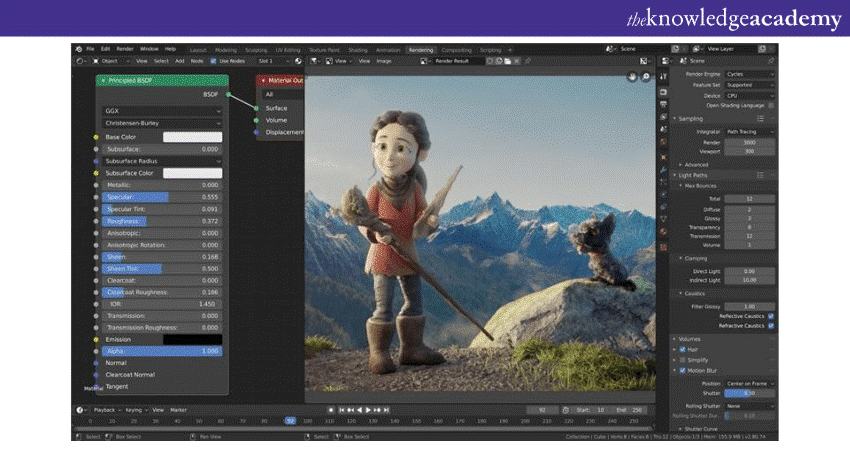The width and height of the screenshot is (850, 450).
Task: Open the Modifiers wrench properties icon
Action: 662,169
